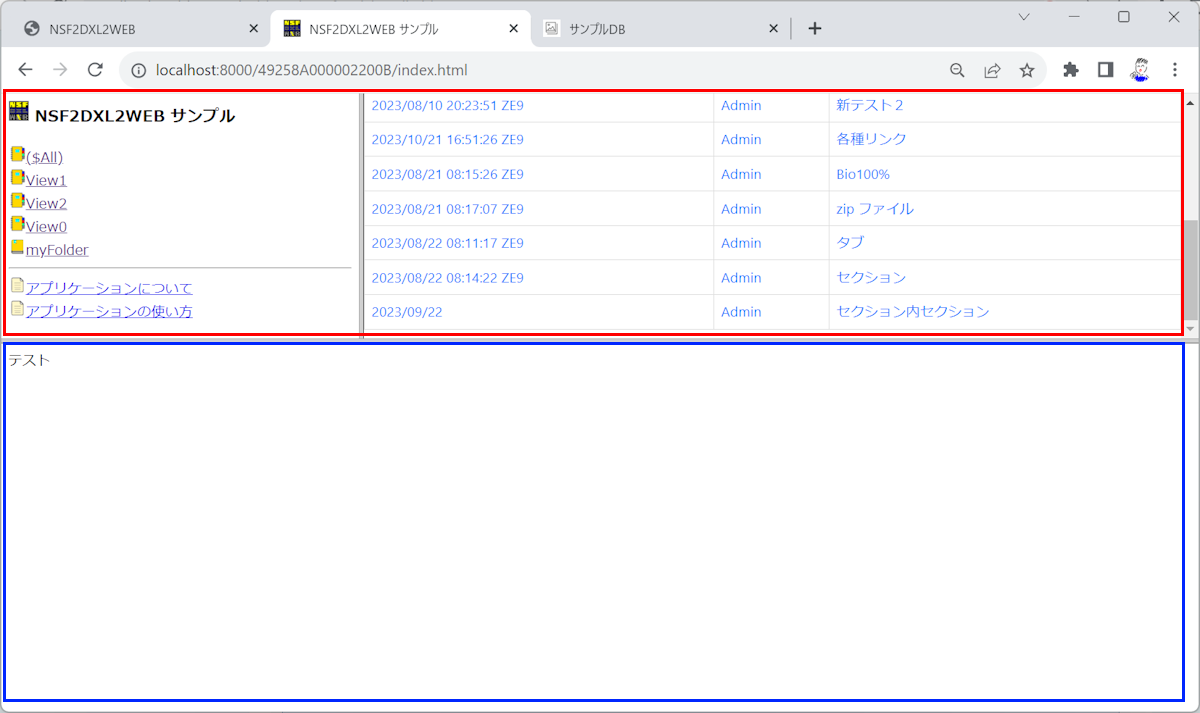Click the view icon next to View2
1200x713 pixels.
click(18, 200)
